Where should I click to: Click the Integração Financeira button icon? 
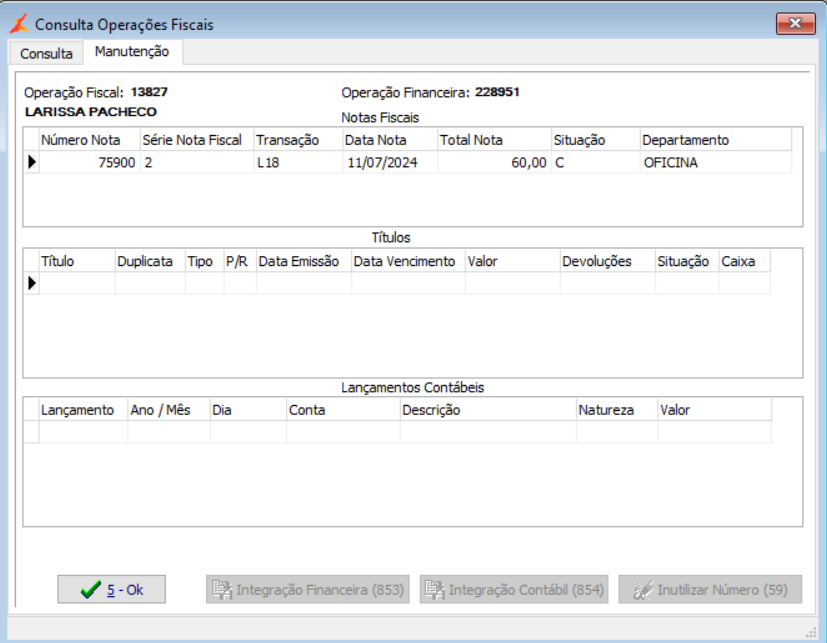coord(222,589)
